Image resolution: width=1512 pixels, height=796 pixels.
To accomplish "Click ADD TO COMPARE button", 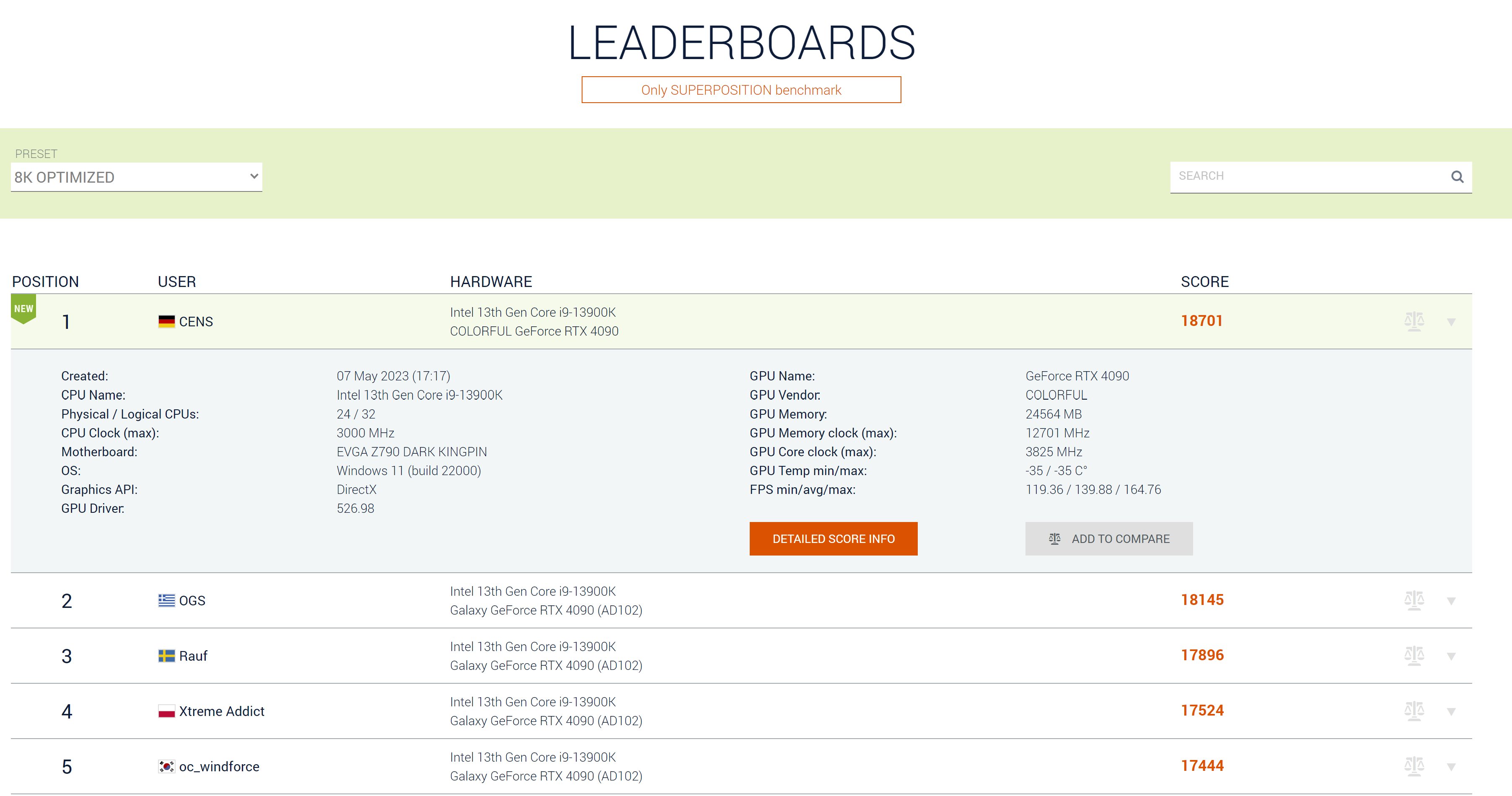I will click(1108, 538).
